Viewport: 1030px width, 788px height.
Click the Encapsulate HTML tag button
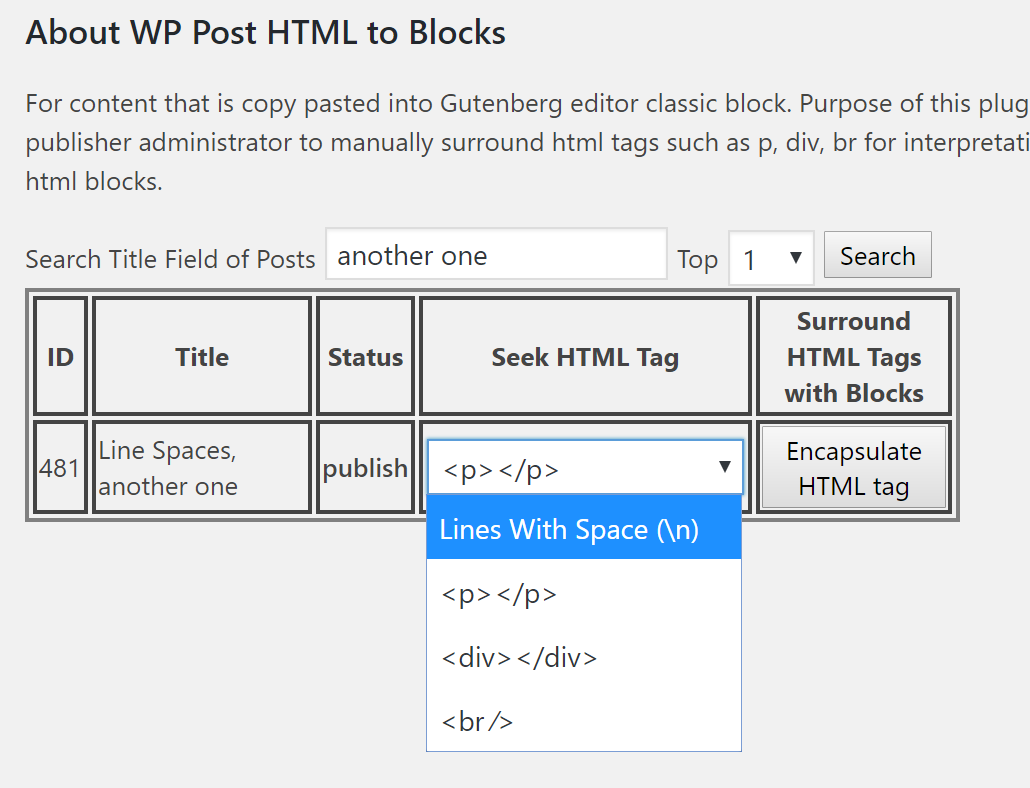(854, 468)
